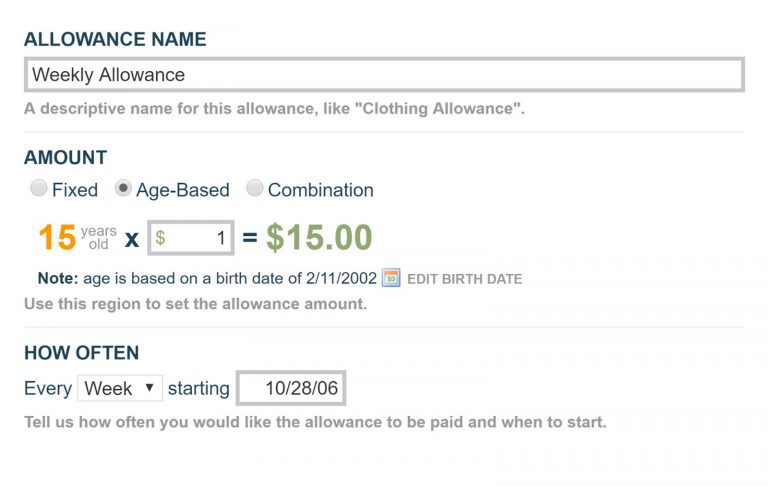
Task: Click the AMOUNT section heading
Action: (66, 158)
